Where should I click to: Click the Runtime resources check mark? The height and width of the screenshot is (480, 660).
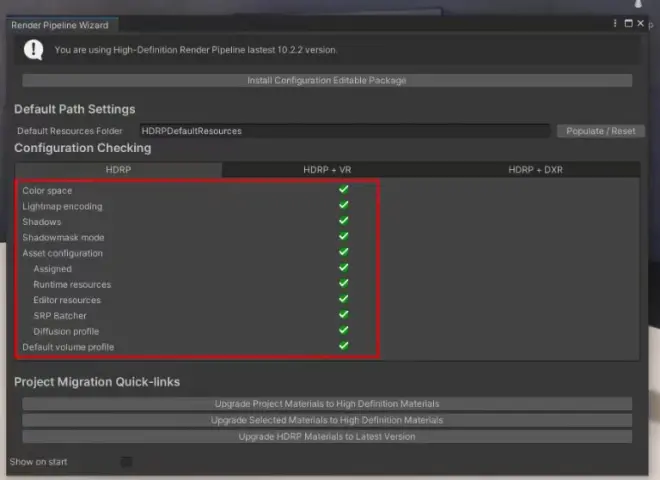pyautogui.click(x=344, y=283)
